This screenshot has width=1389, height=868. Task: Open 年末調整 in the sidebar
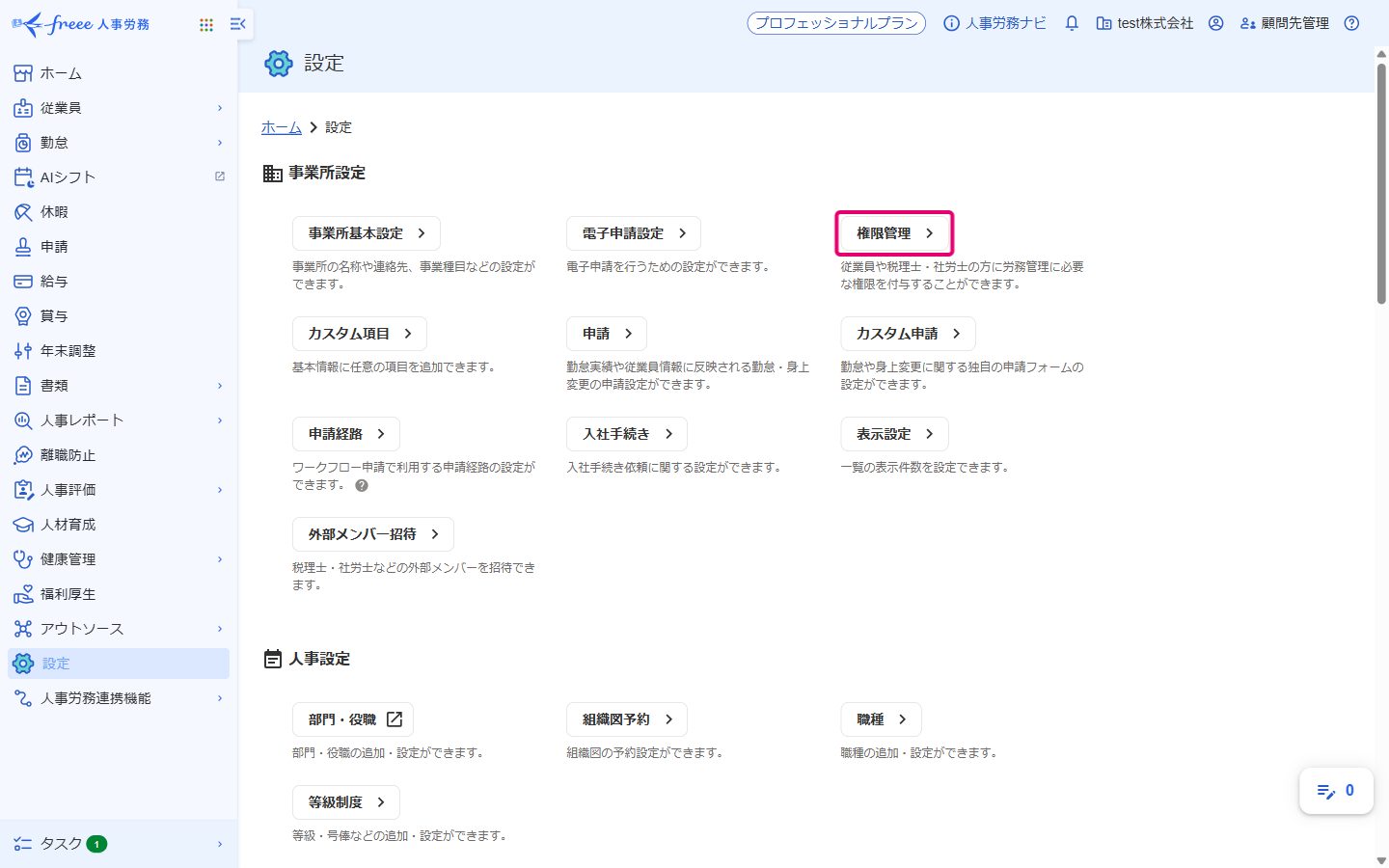tap(119, 351)
